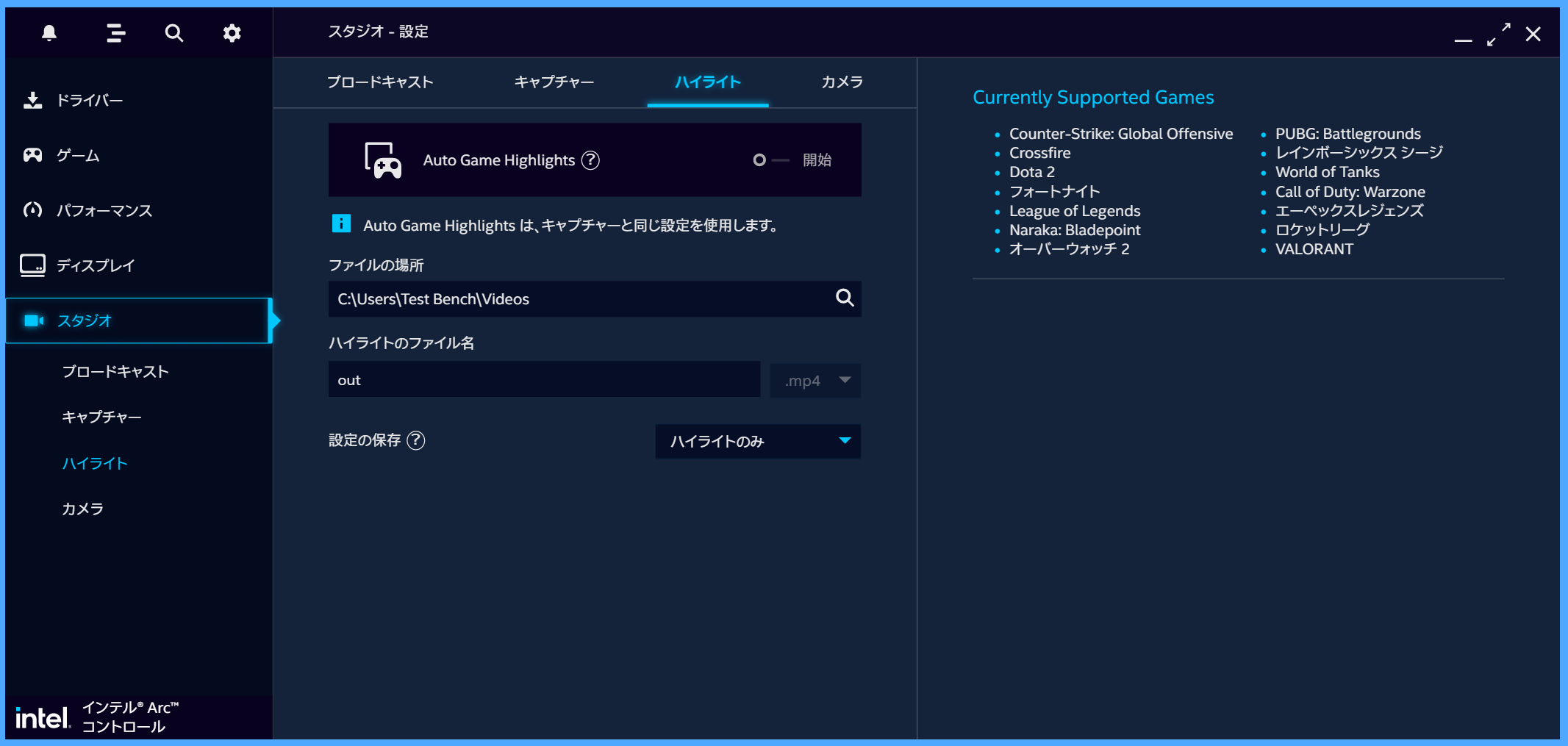
Task: Select the スタジオ sidebar section
Action: [138, 320]
